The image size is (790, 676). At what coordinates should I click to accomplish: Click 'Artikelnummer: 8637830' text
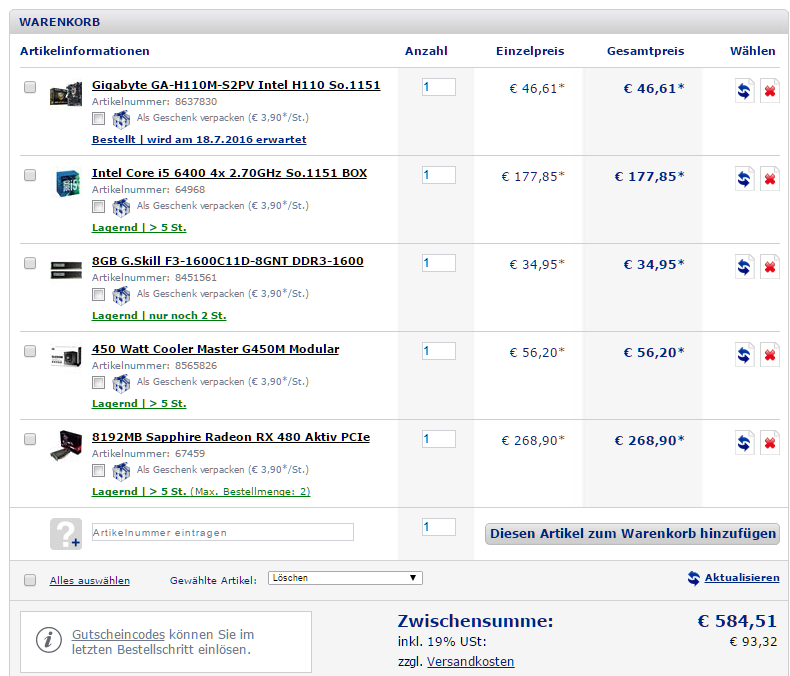(x=154, y=102)
